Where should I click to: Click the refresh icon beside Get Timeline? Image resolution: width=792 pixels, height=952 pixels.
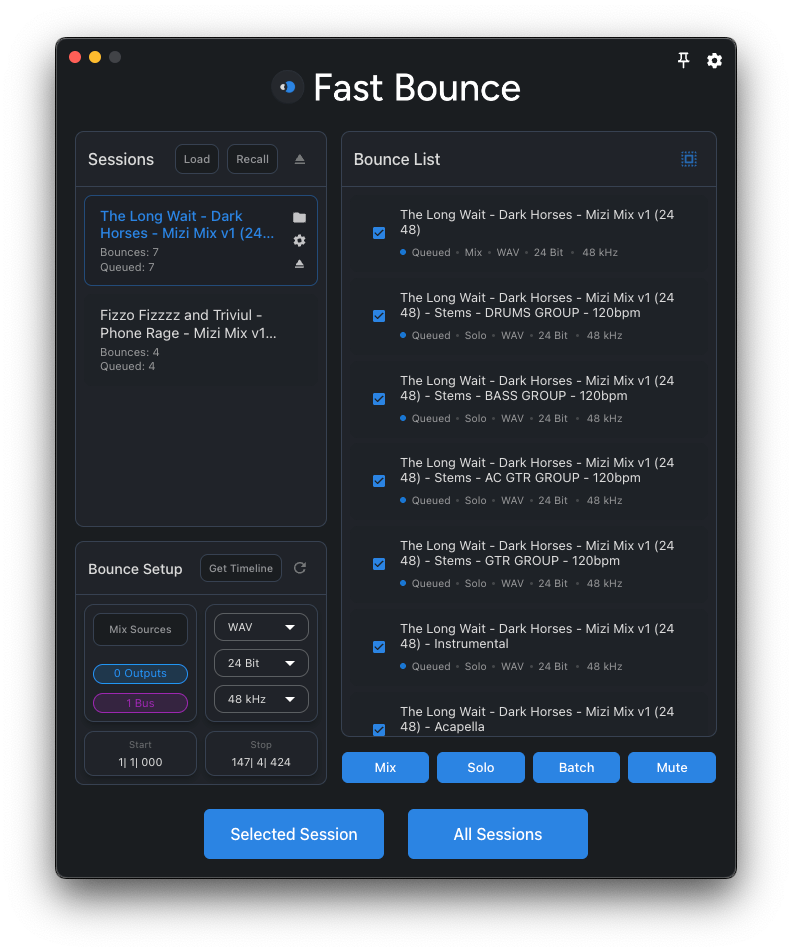[x=300, y=569]
